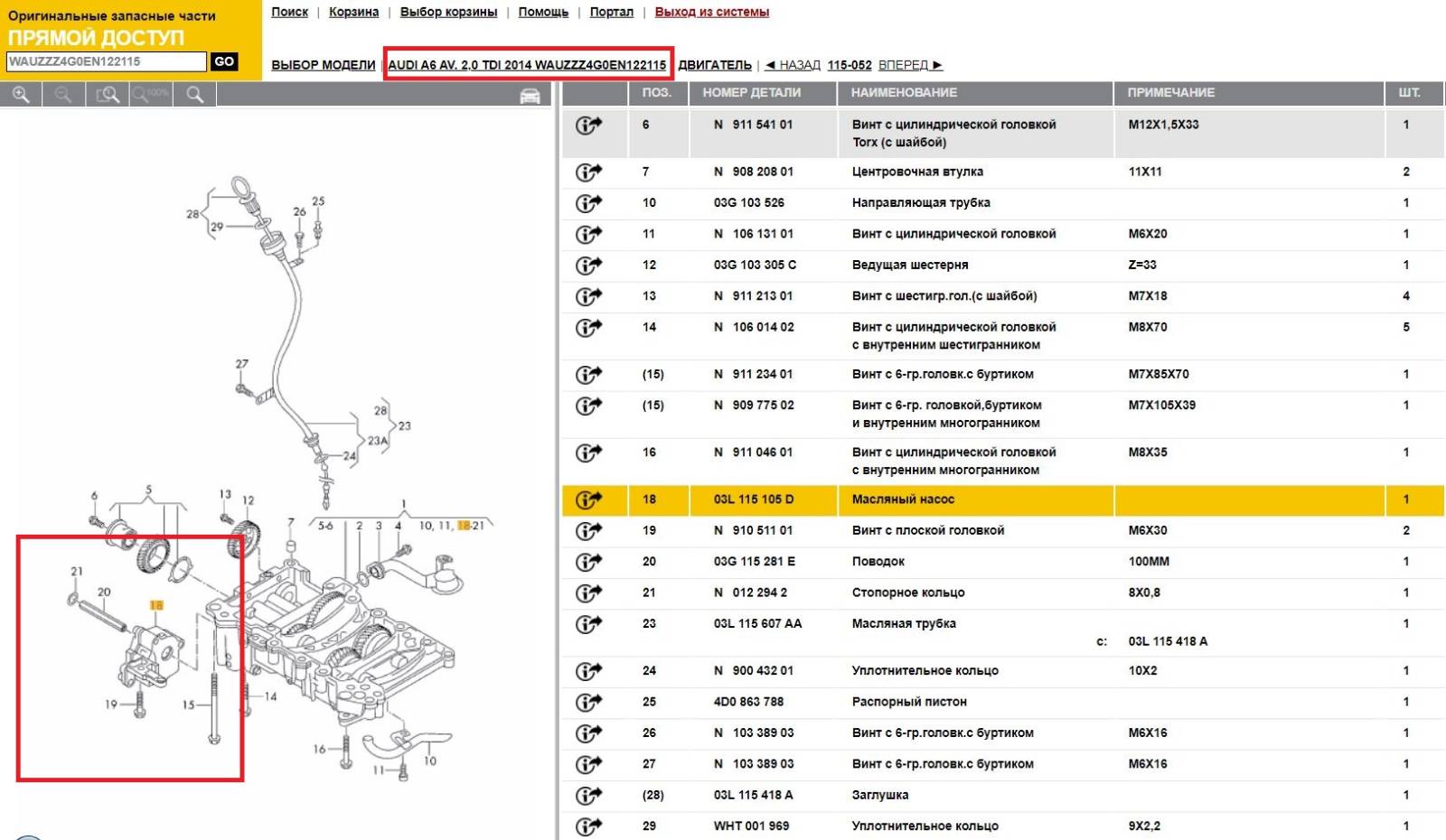Open info icon for part WHT 001 969
Viewport: 1446px width, 840px height.
pos(588,826)
